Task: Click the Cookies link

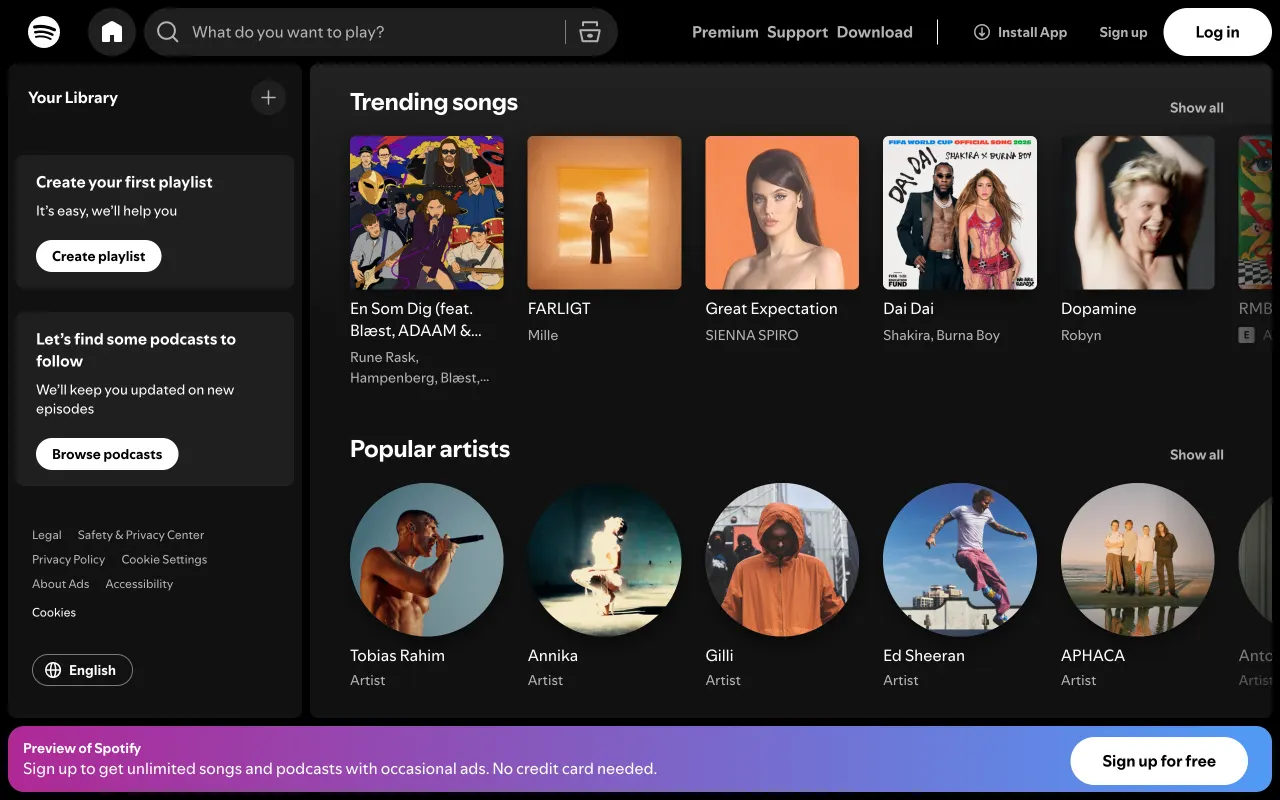Action: [x=54, y=612]
